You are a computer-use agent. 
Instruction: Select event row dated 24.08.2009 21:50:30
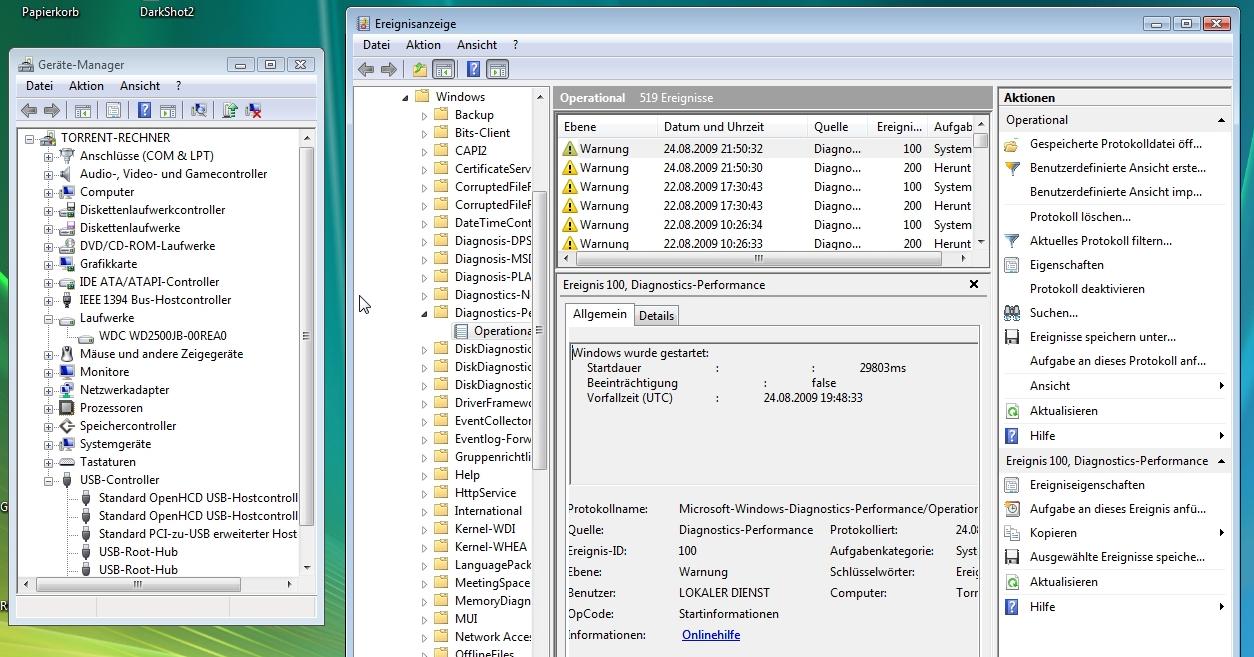click(765, 168)
